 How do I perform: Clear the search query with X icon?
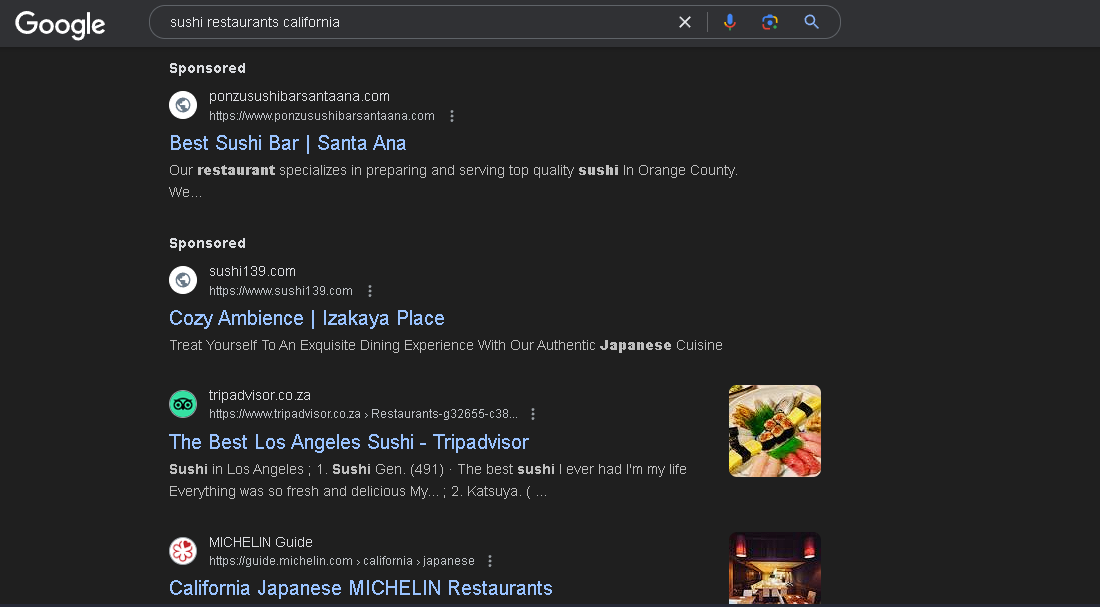(685, 22)
